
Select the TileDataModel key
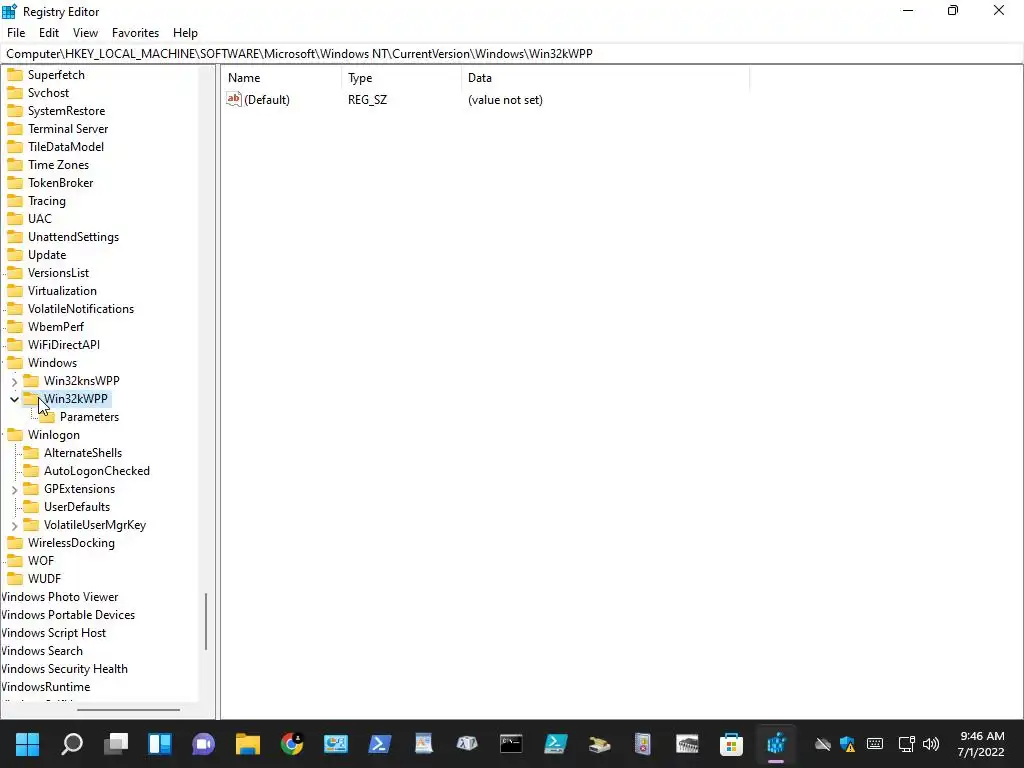click(x=65, y=147)
